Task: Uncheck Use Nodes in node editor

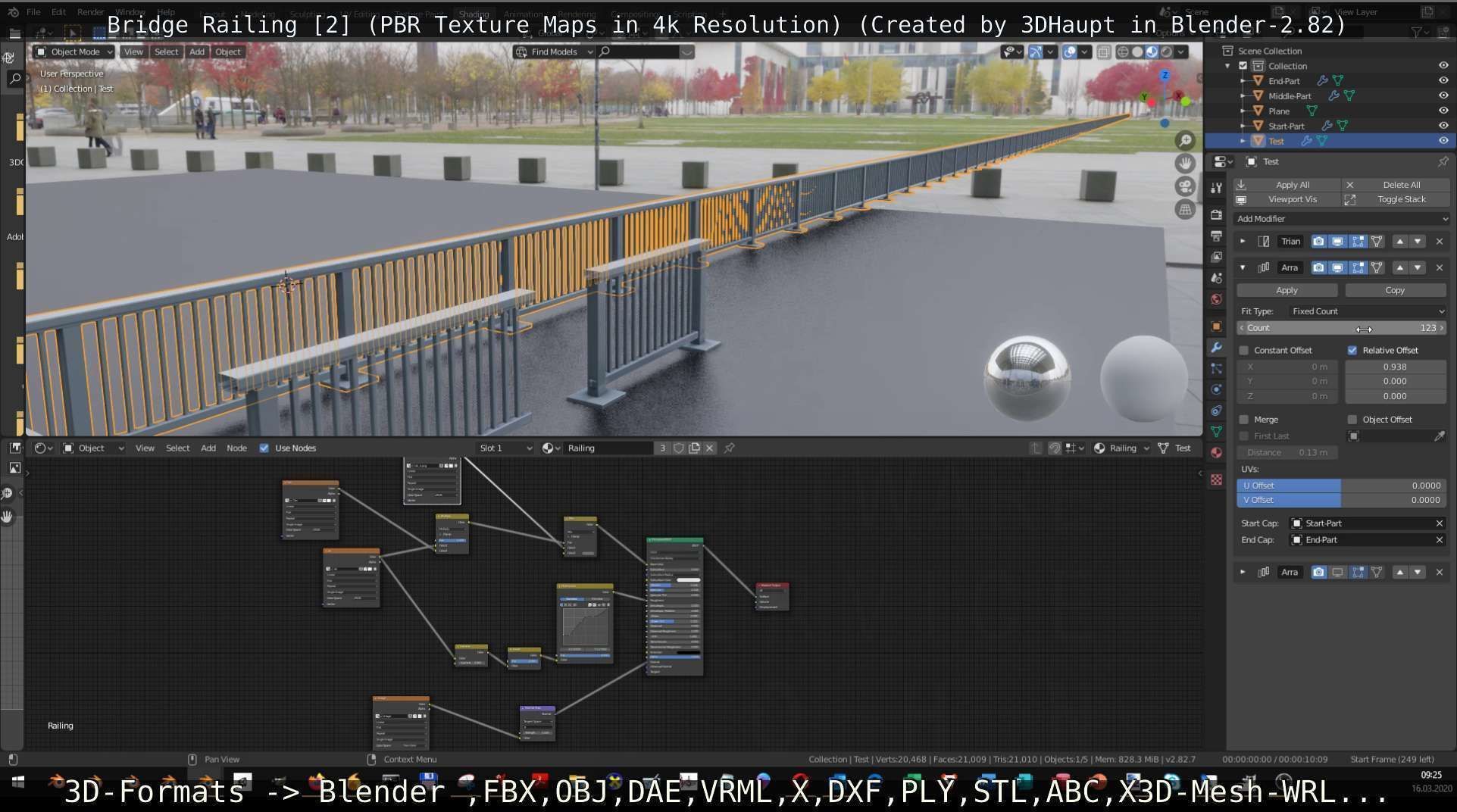Action: [x=264, y=448]
